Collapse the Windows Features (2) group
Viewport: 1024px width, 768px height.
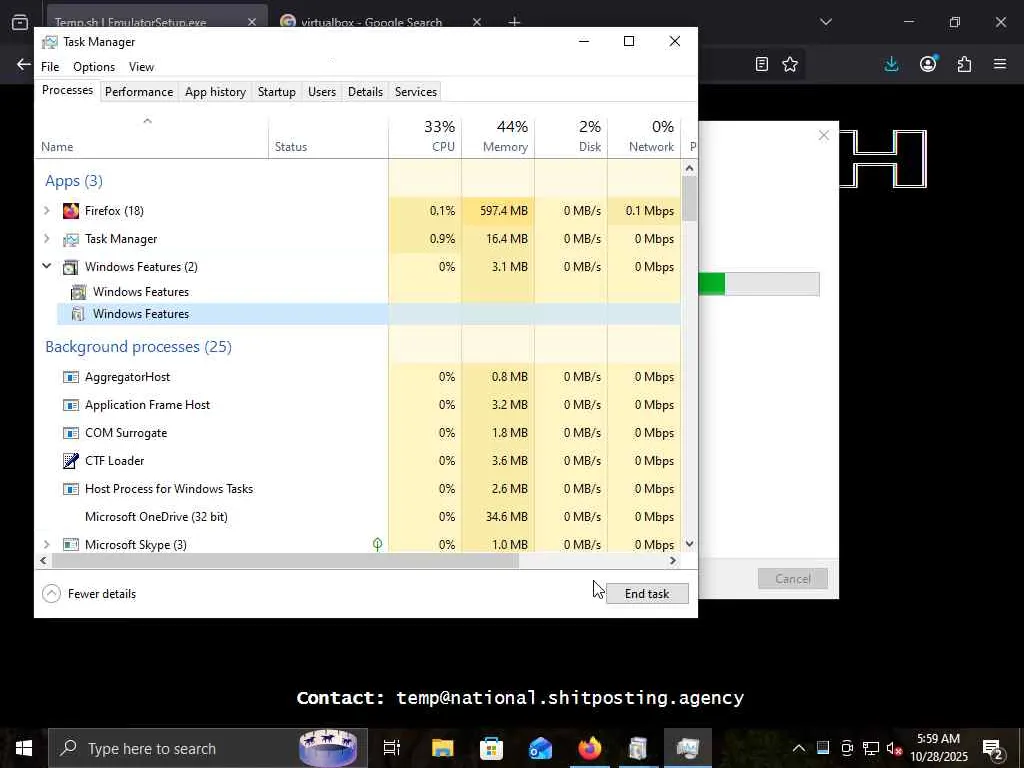click(x=46, y=266)
